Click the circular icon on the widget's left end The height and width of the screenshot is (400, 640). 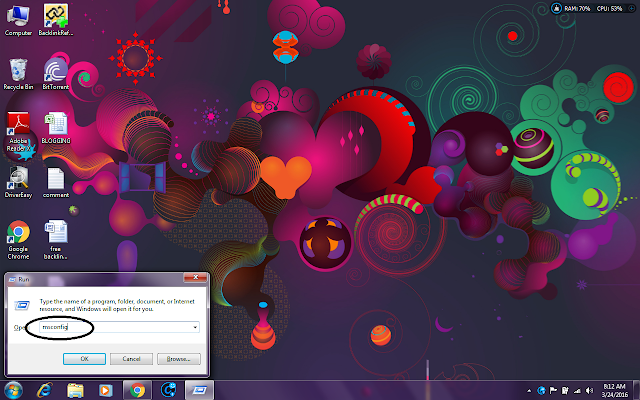click(556, 8)
